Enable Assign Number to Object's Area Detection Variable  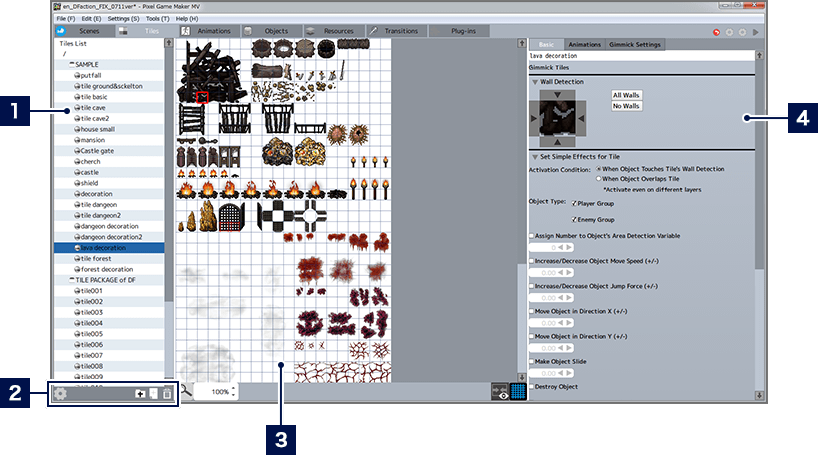point(532,236)
